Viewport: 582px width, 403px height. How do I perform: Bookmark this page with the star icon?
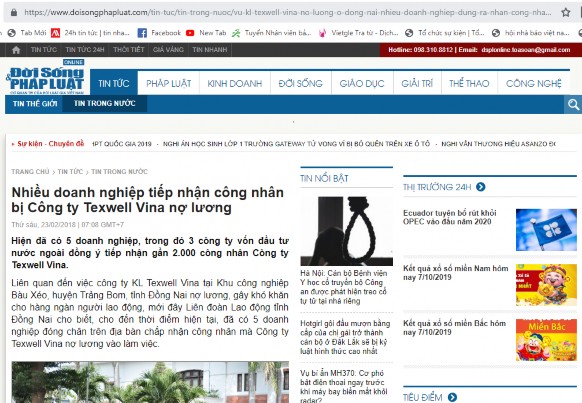tap(566, 13)
